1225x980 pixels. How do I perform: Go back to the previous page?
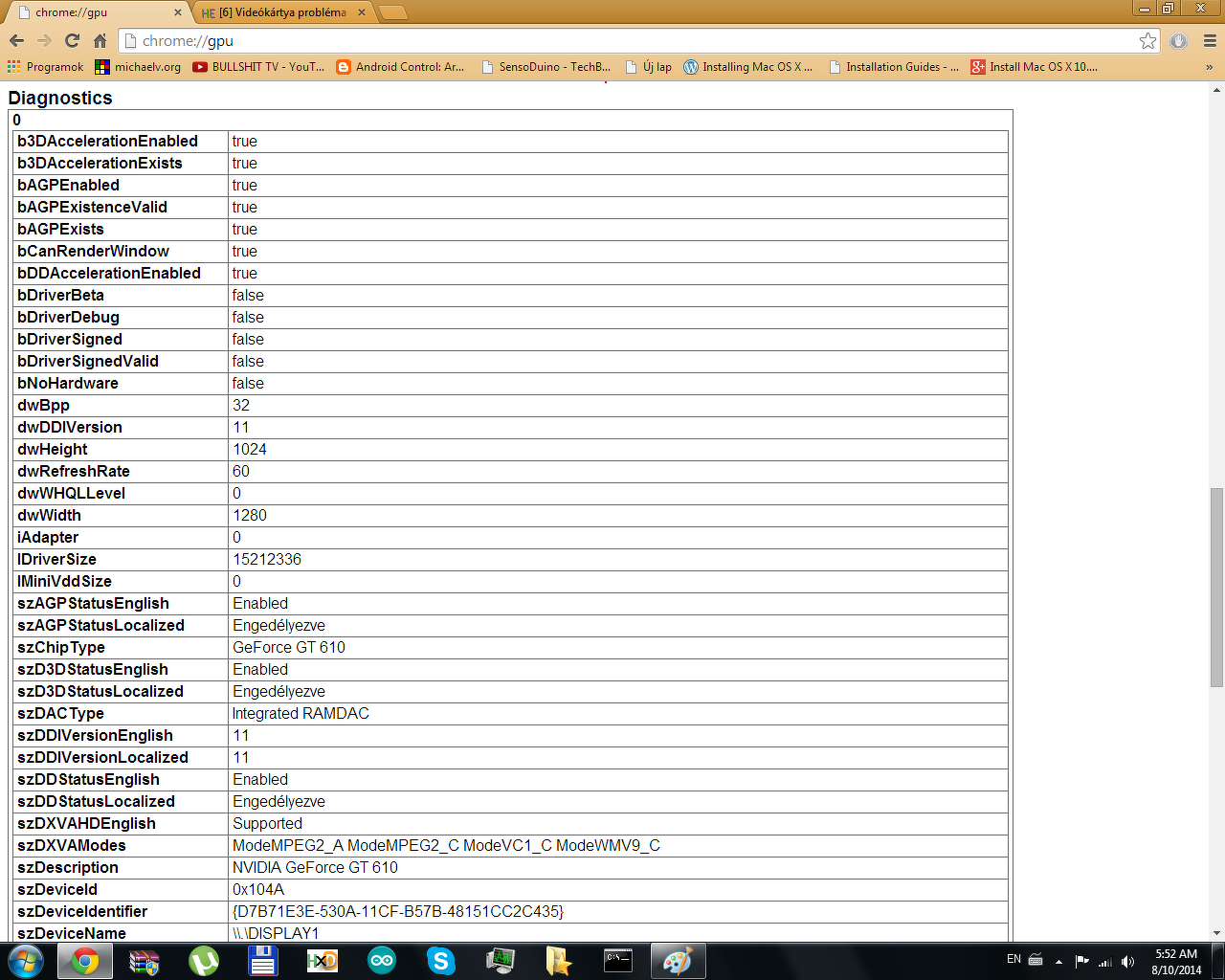click(16, 40)
